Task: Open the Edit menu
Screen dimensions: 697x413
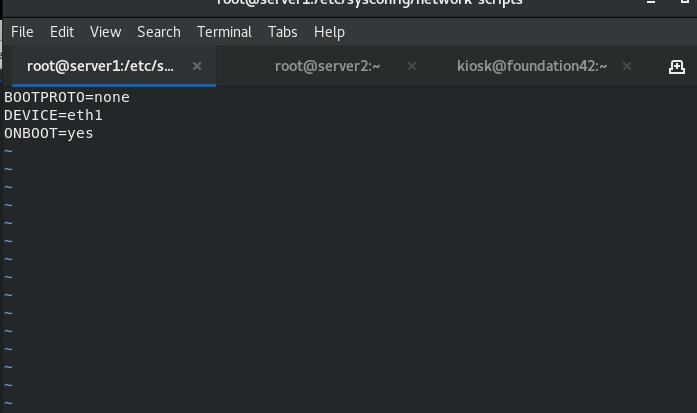Action: [x=62, y=32]
